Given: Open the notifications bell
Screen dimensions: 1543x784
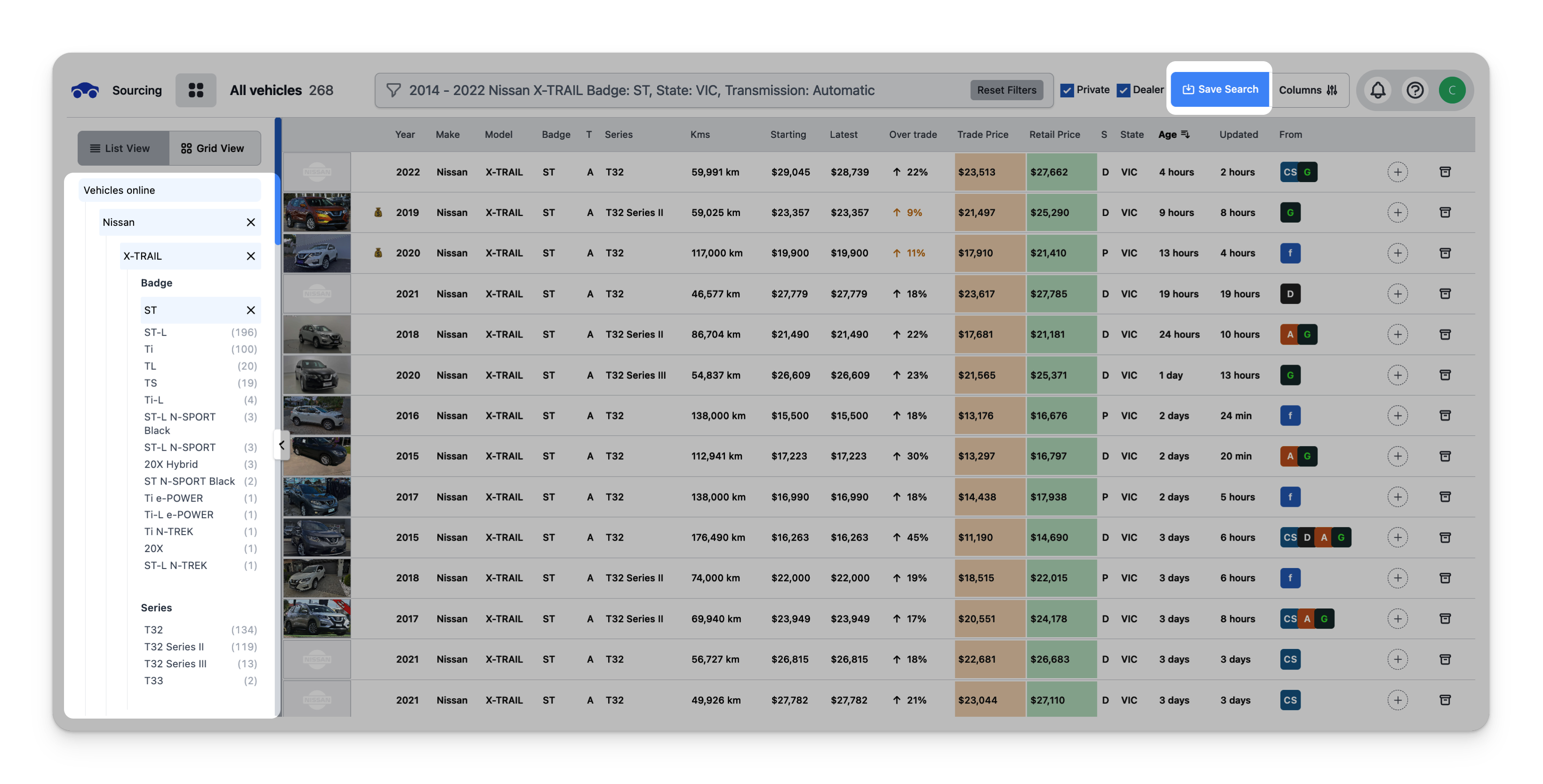Looking at the screenshot, I should coord(1378,90).
